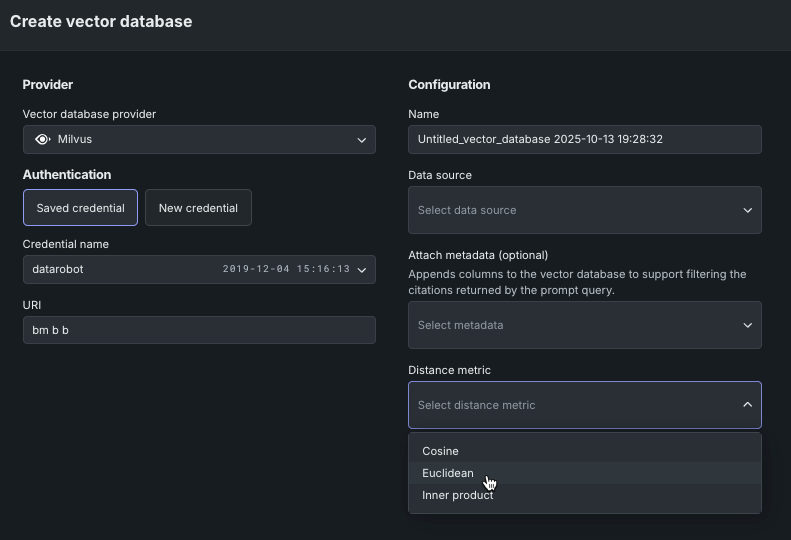791x540 pixels.
Task: Click the Milvus eye logo icon
Action: 43,140
